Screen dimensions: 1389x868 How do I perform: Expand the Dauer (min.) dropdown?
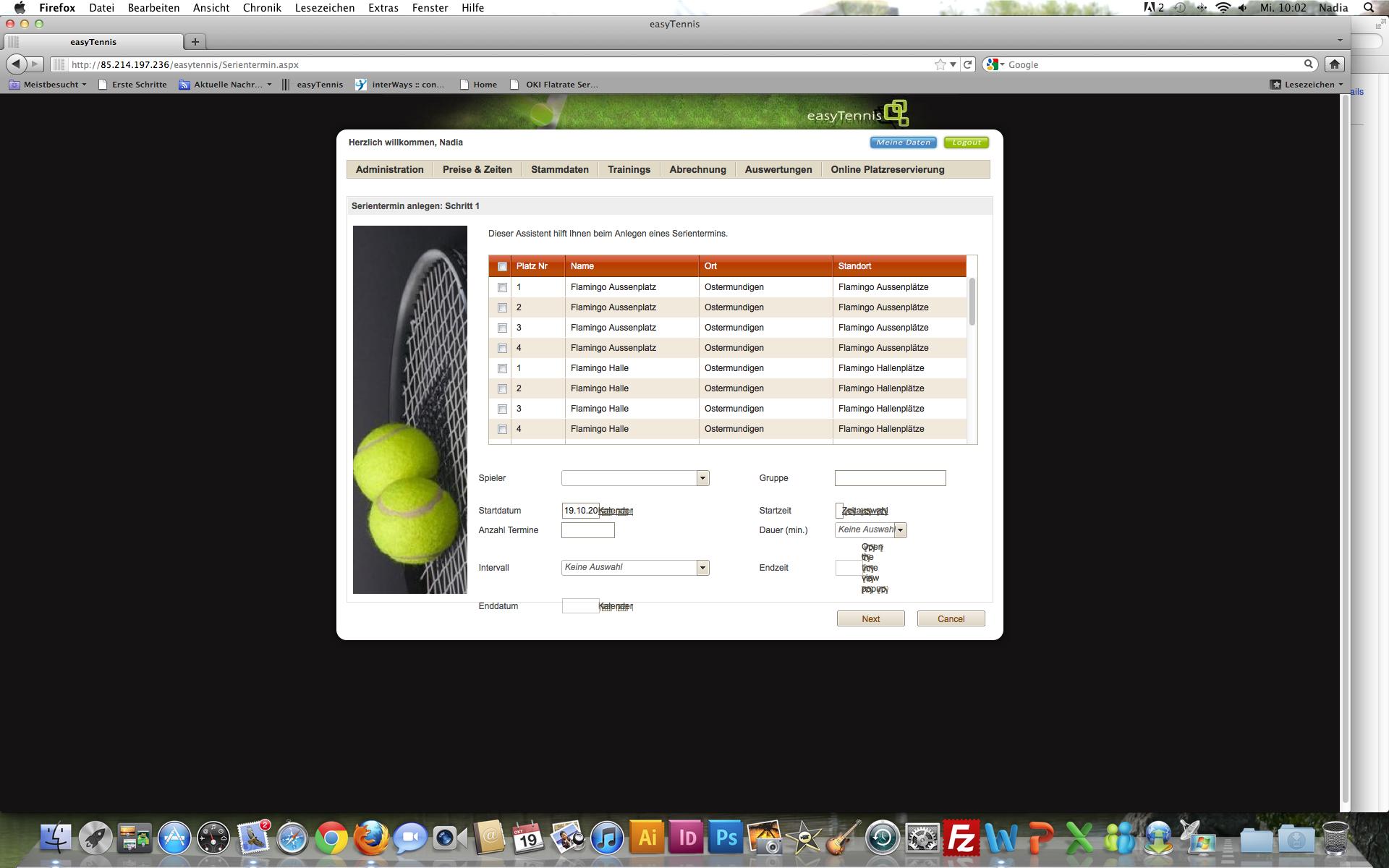click(900, 530)
